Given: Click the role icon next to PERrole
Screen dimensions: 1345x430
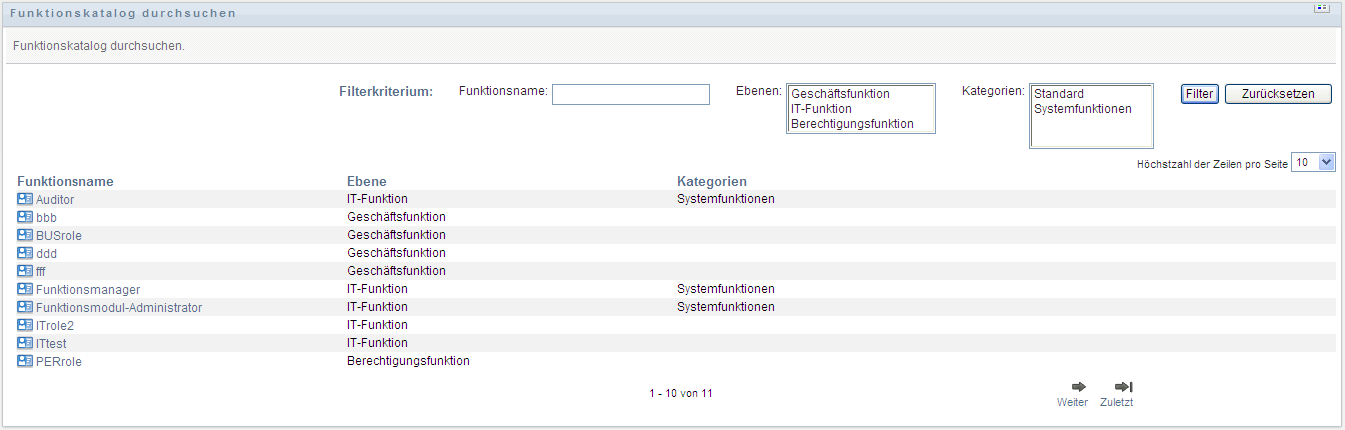Looking at the screenshot, I should tap(25, 361).
